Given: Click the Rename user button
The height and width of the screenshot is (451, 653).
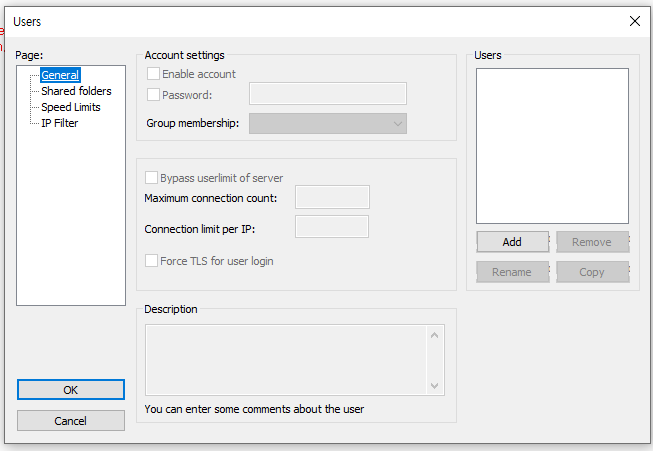Looking at the screenshot, I should 512,272.
